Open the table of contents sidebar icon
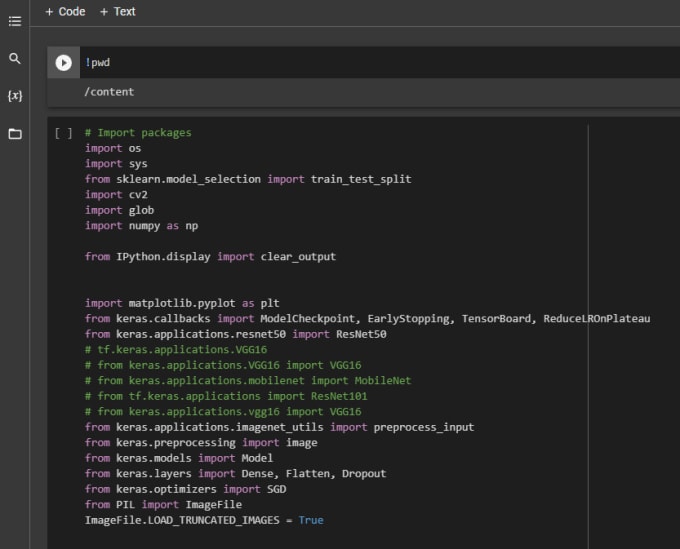 tap(15, 21)
